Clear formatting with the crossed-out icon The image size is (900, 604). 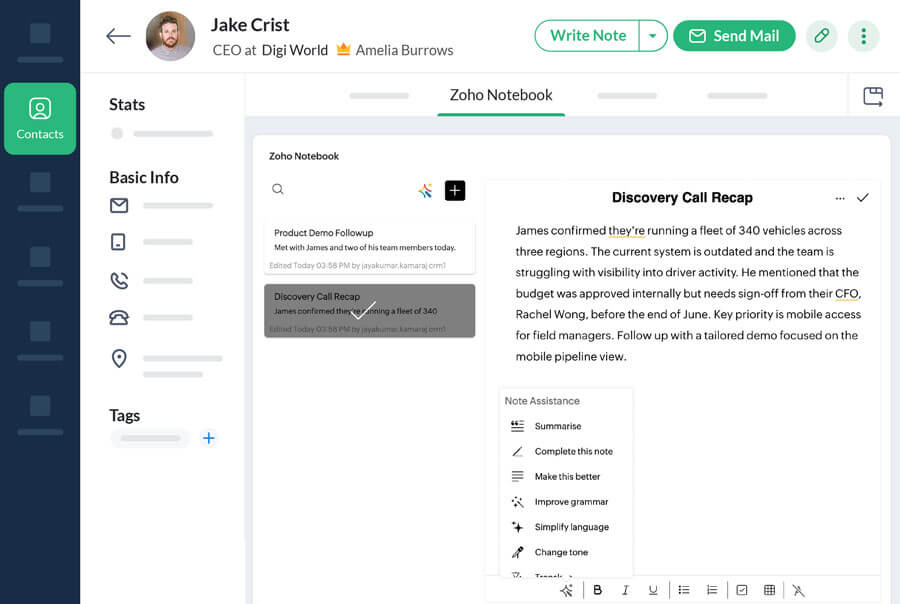tap(798, 590)
